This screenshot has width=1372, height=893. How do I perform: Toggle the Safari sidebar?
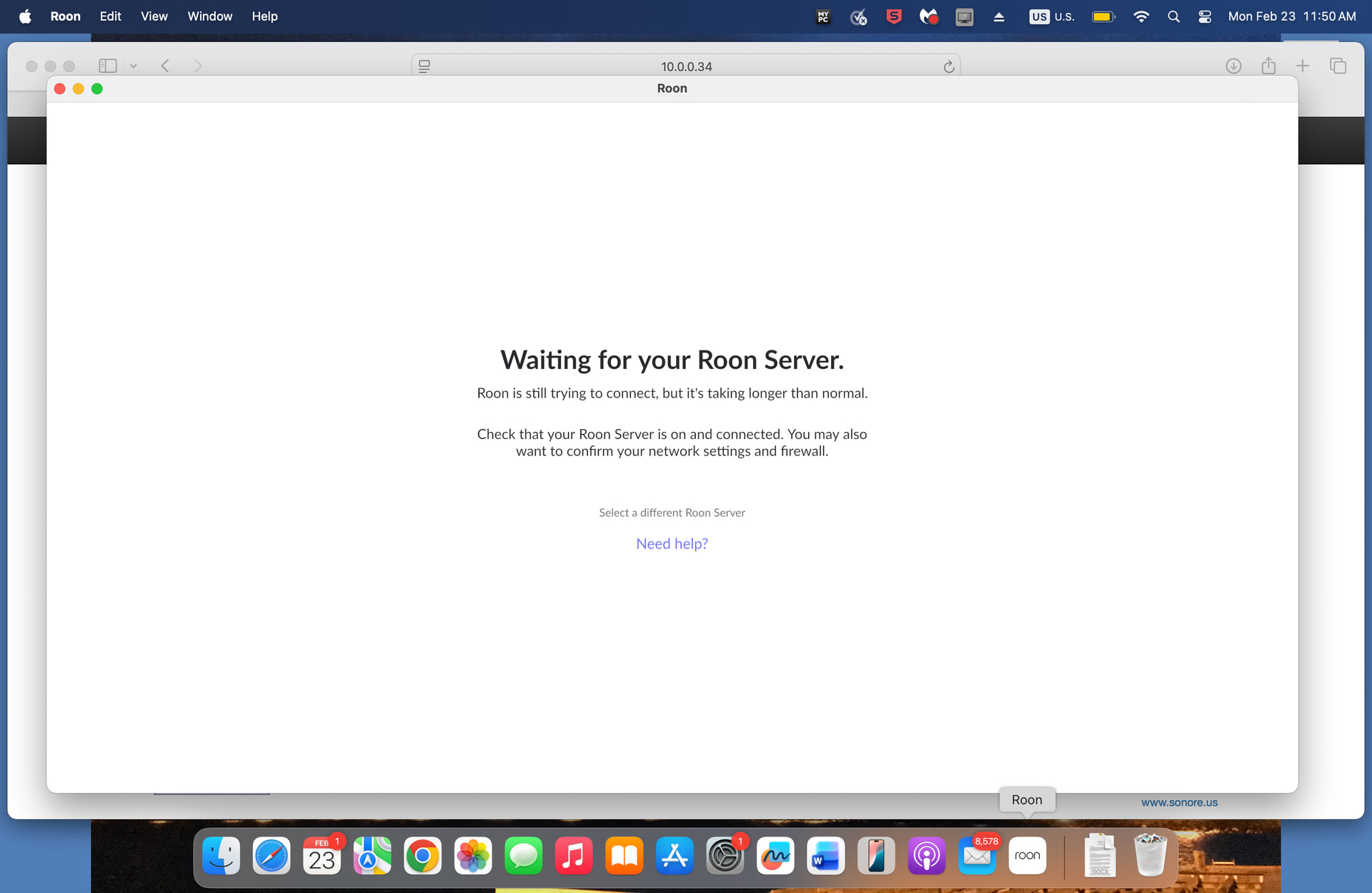pyautogui.click(x=107, y=66)
